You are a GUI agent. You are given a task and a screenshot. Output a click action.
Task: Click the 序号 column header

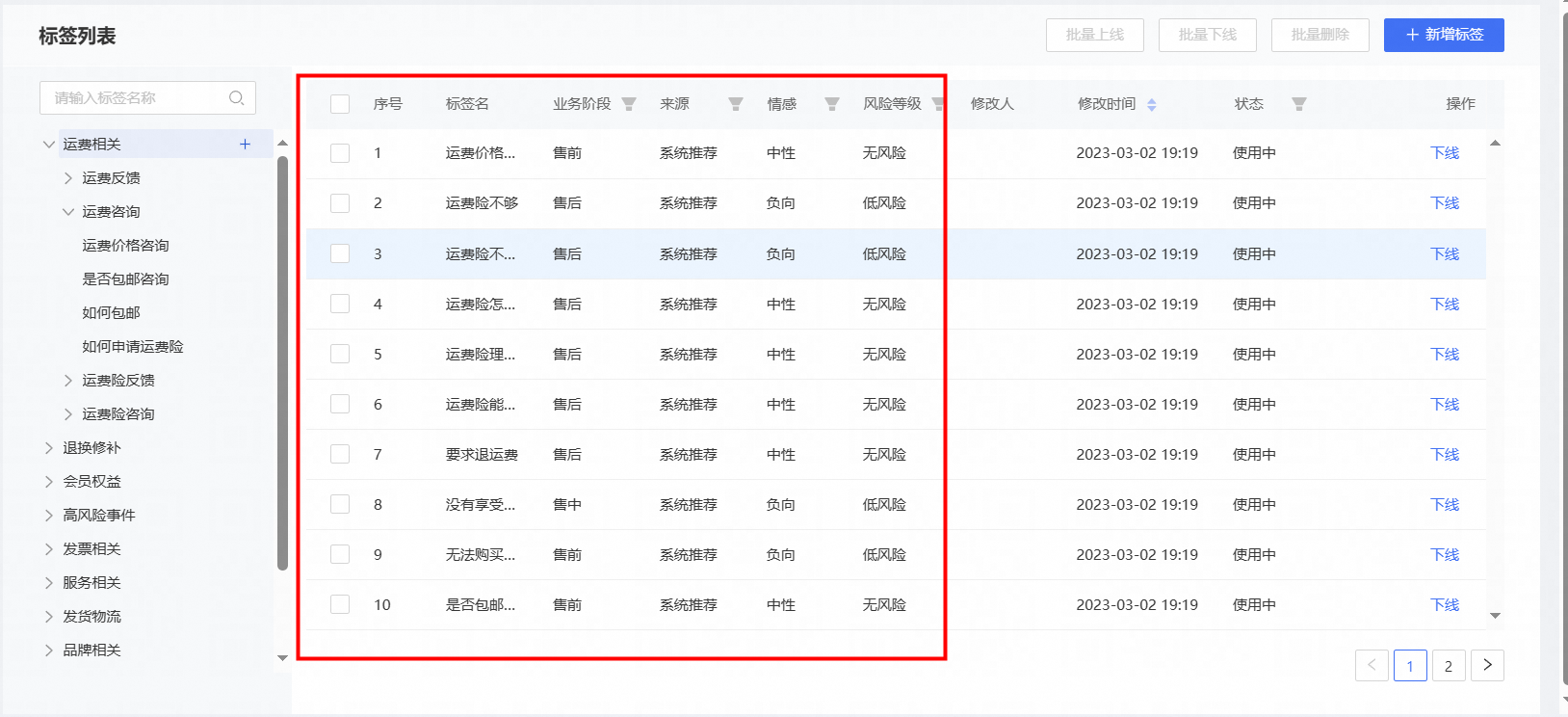(388, 104)
